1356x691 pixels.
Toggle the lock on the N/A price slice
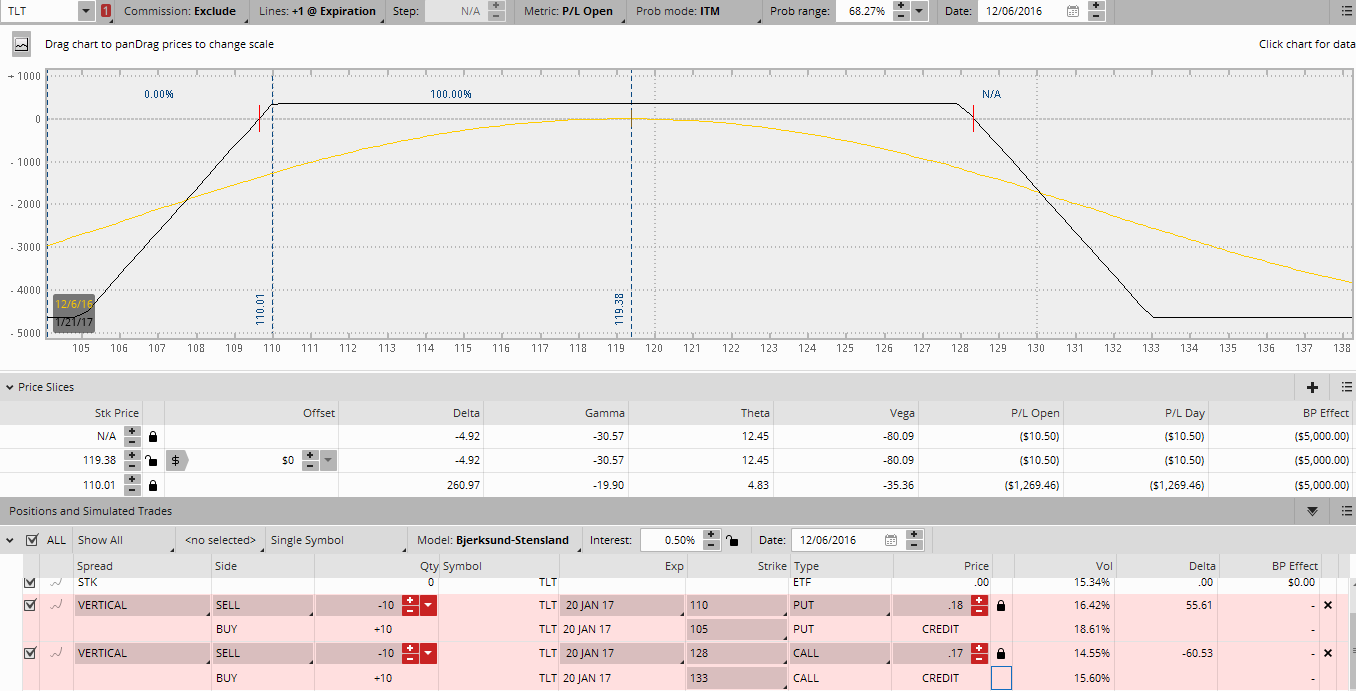pos(153,437)
